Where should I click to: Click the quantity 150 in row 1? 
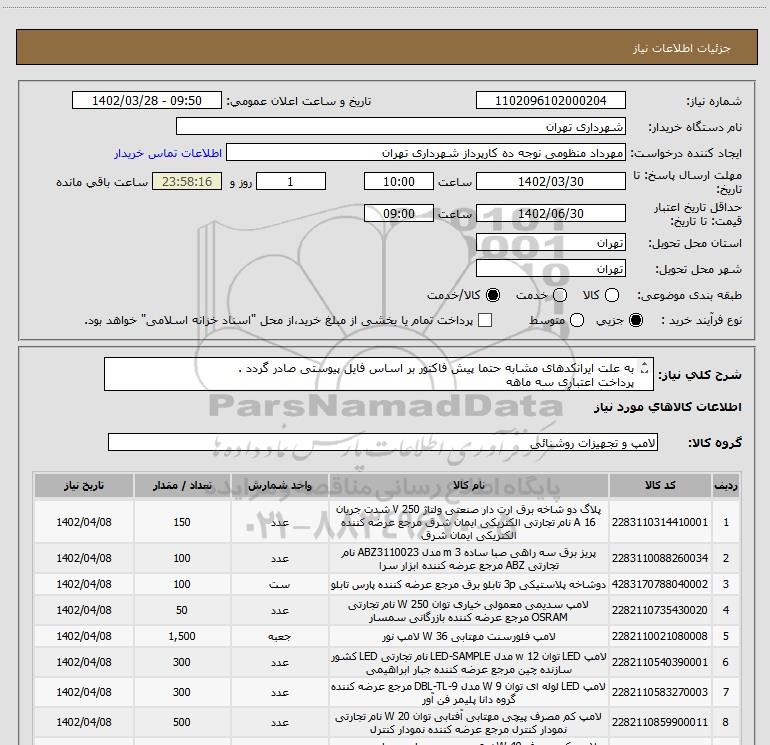point(182,522)
